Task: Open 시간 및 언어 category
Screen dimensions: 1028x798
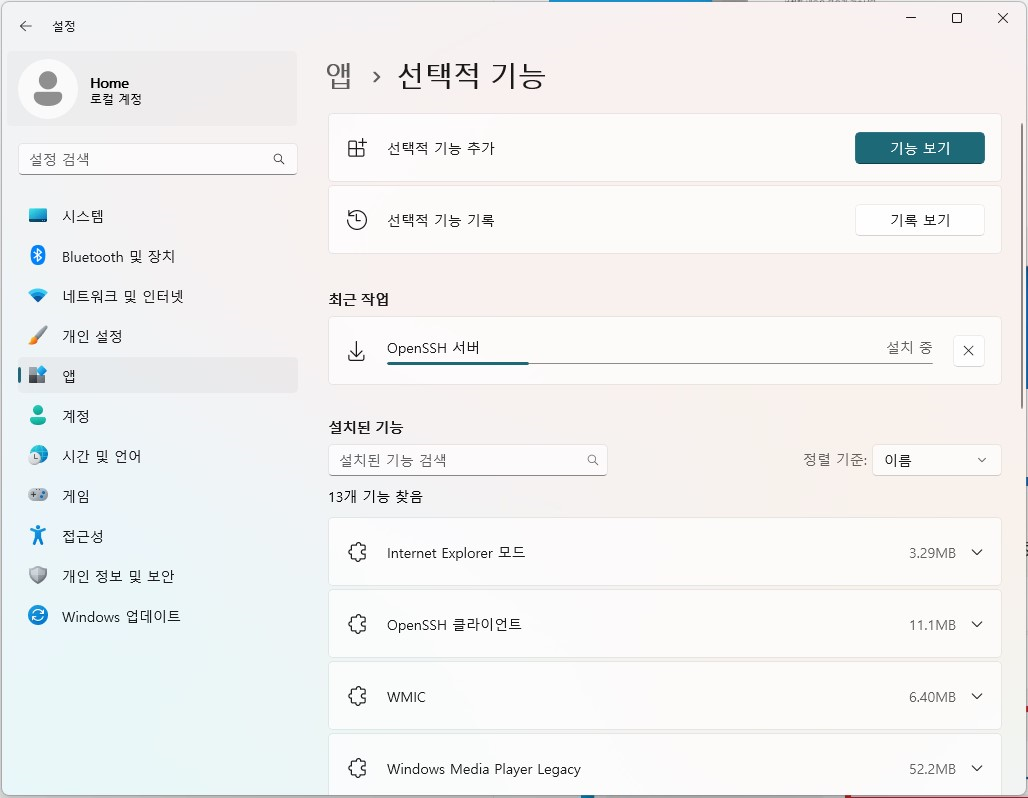Action: coord(158,455)
